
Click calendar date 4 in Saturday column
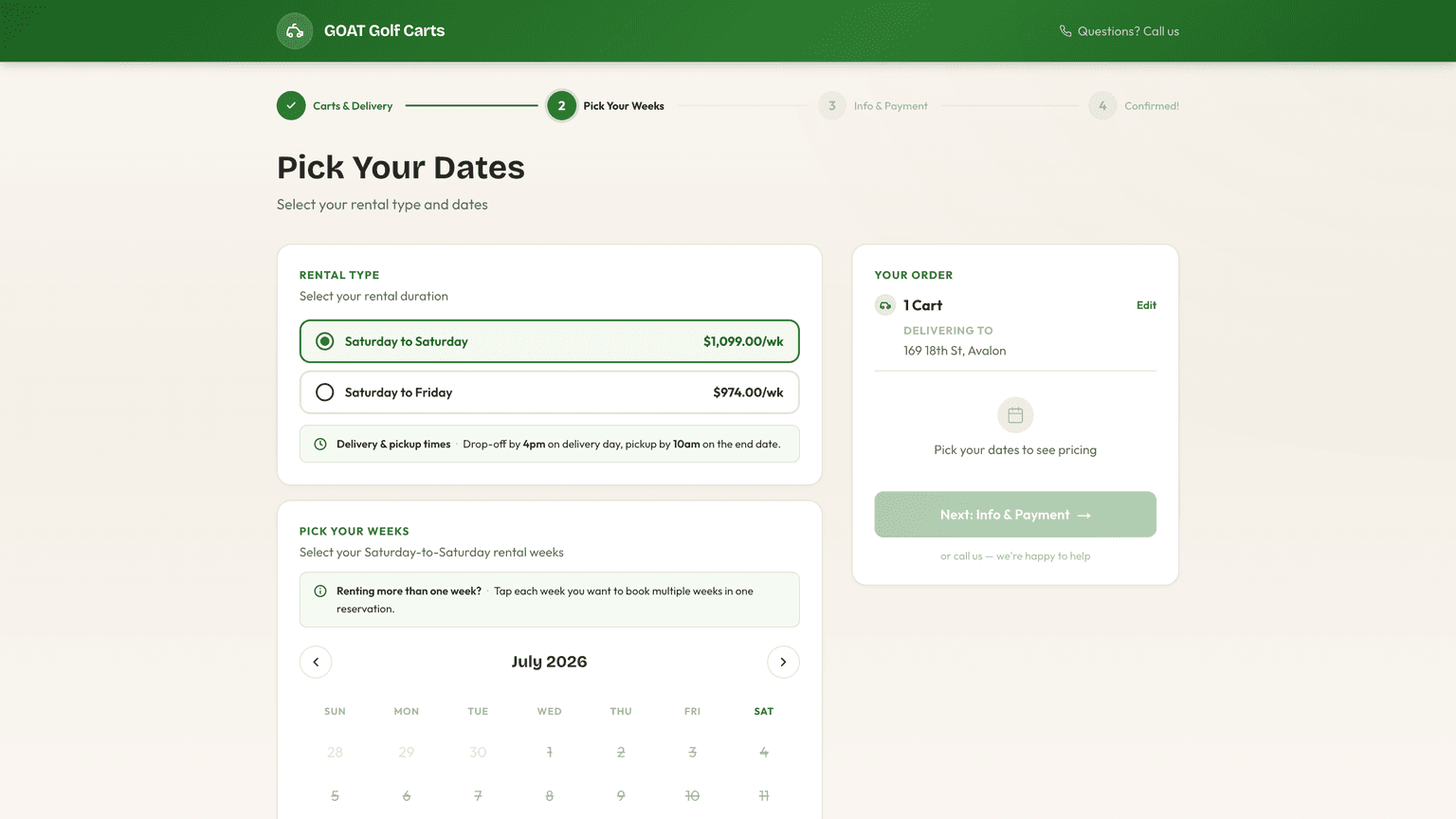[x=764, y=752]
